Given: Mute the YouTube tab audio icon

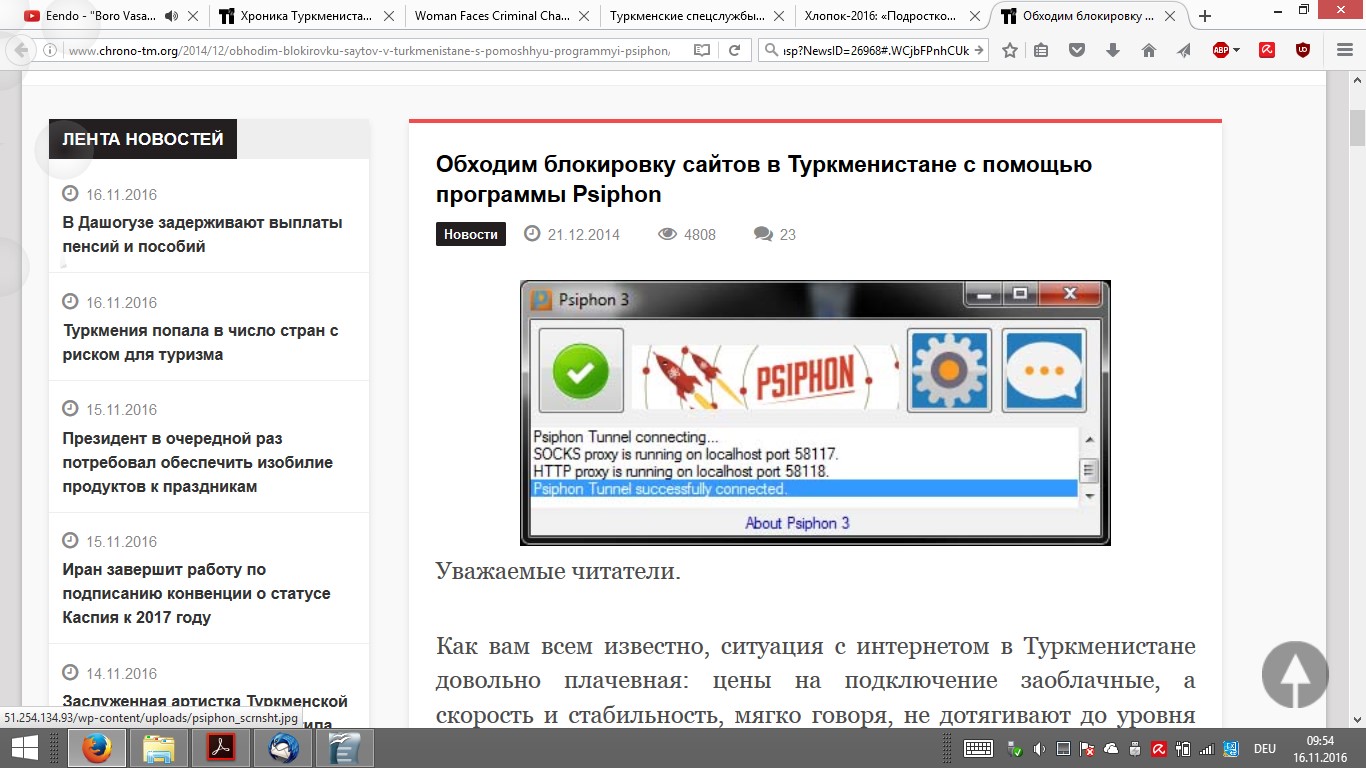Looking at the screenshot, I should 170,16.
